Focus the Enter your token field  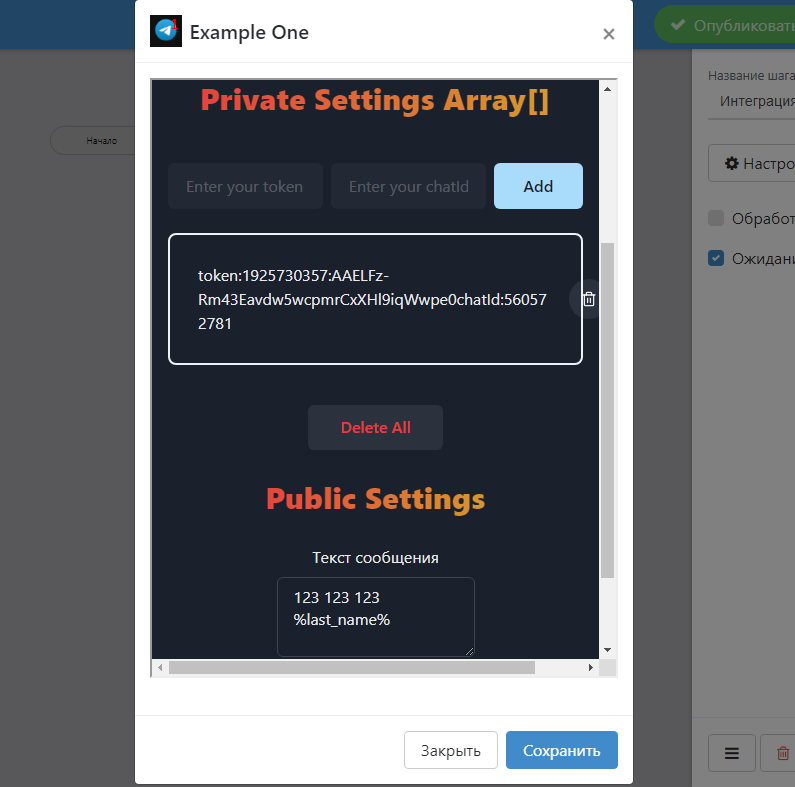click(x=245, y=186)
